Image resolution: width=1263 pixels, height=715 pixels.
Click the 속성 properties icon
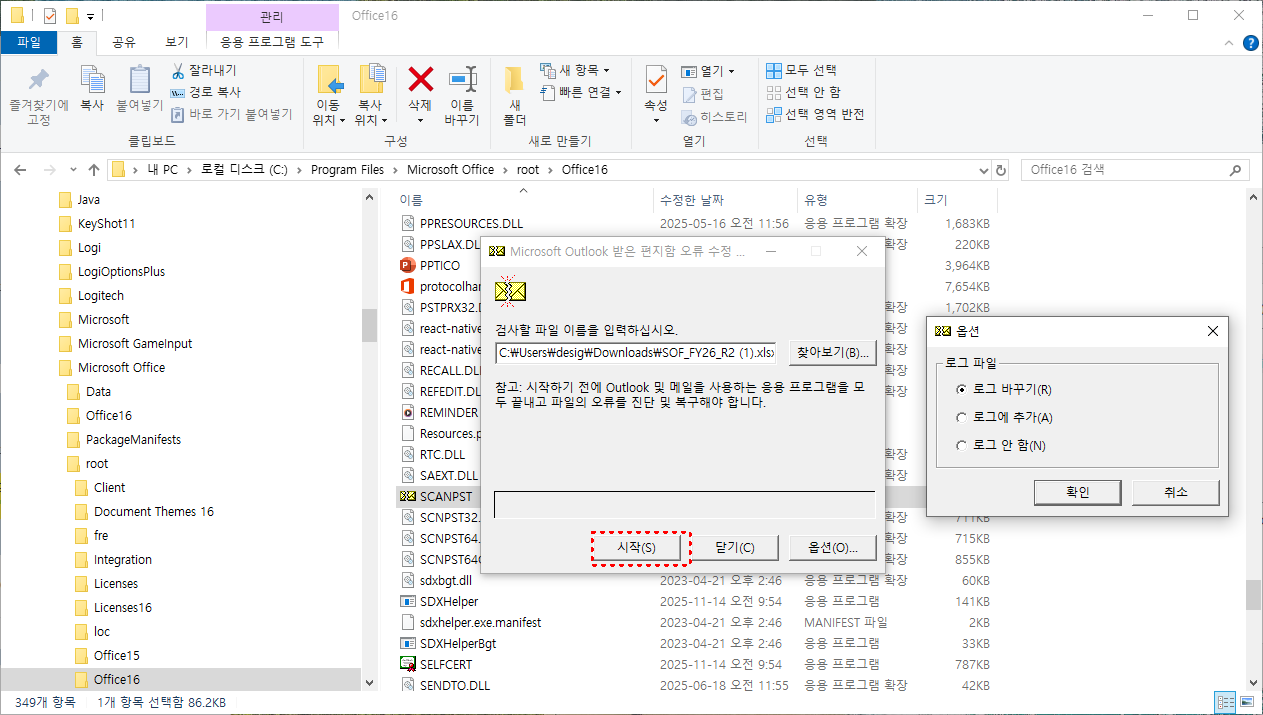pyautogui.click(x=656, y=81)
